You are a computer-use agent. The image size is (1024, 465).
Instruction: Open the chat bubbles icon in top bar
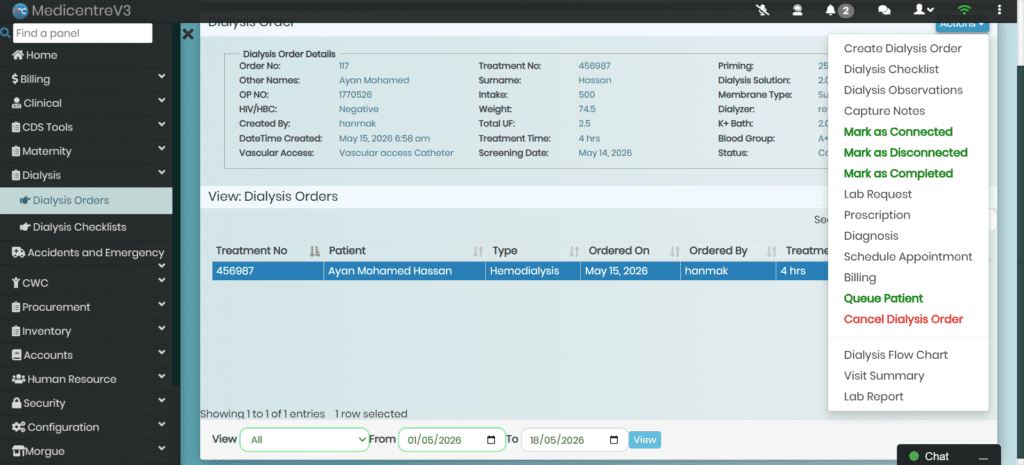884,10
